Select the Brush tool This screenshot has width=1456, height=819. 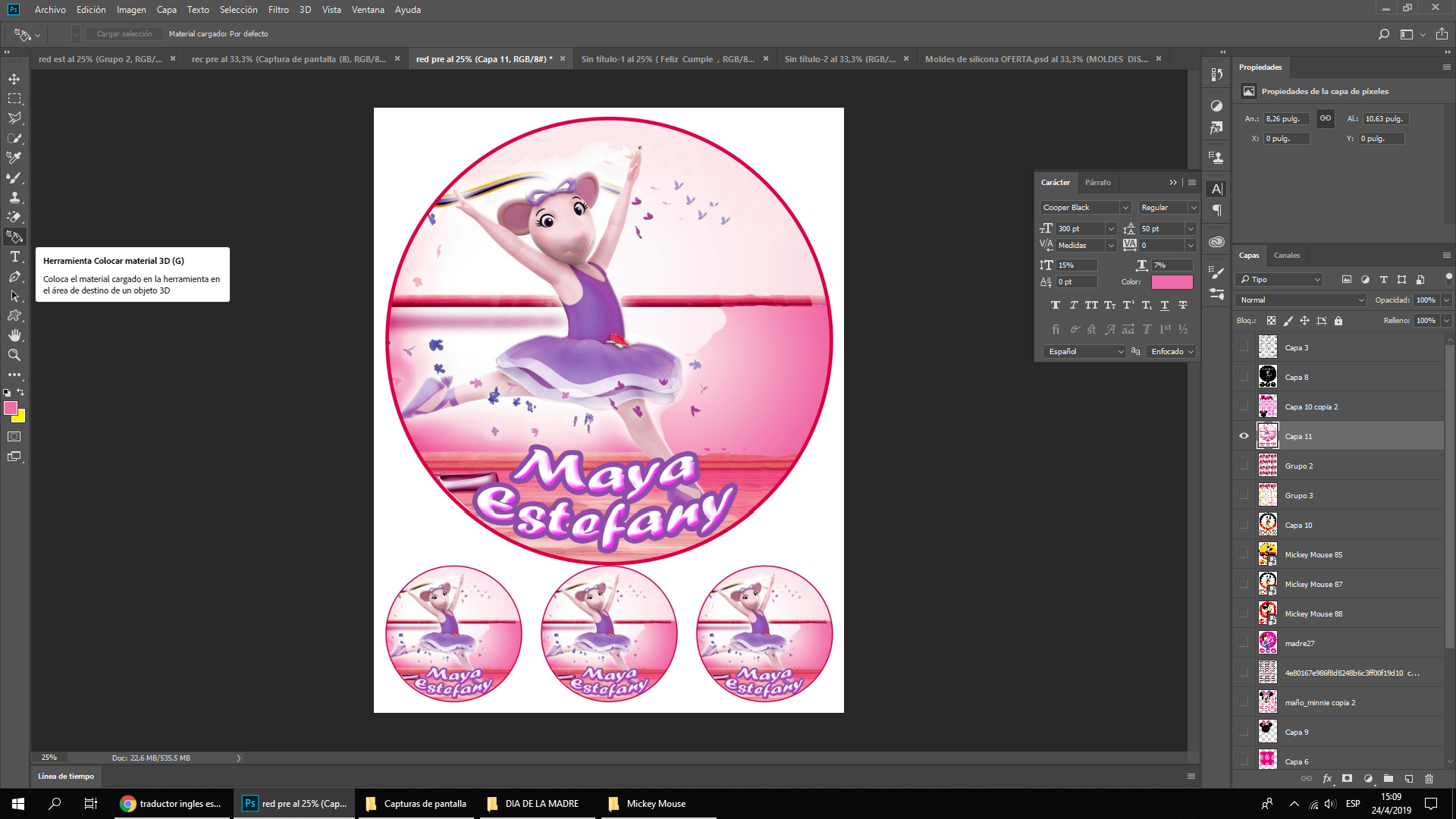coord(14,177)
